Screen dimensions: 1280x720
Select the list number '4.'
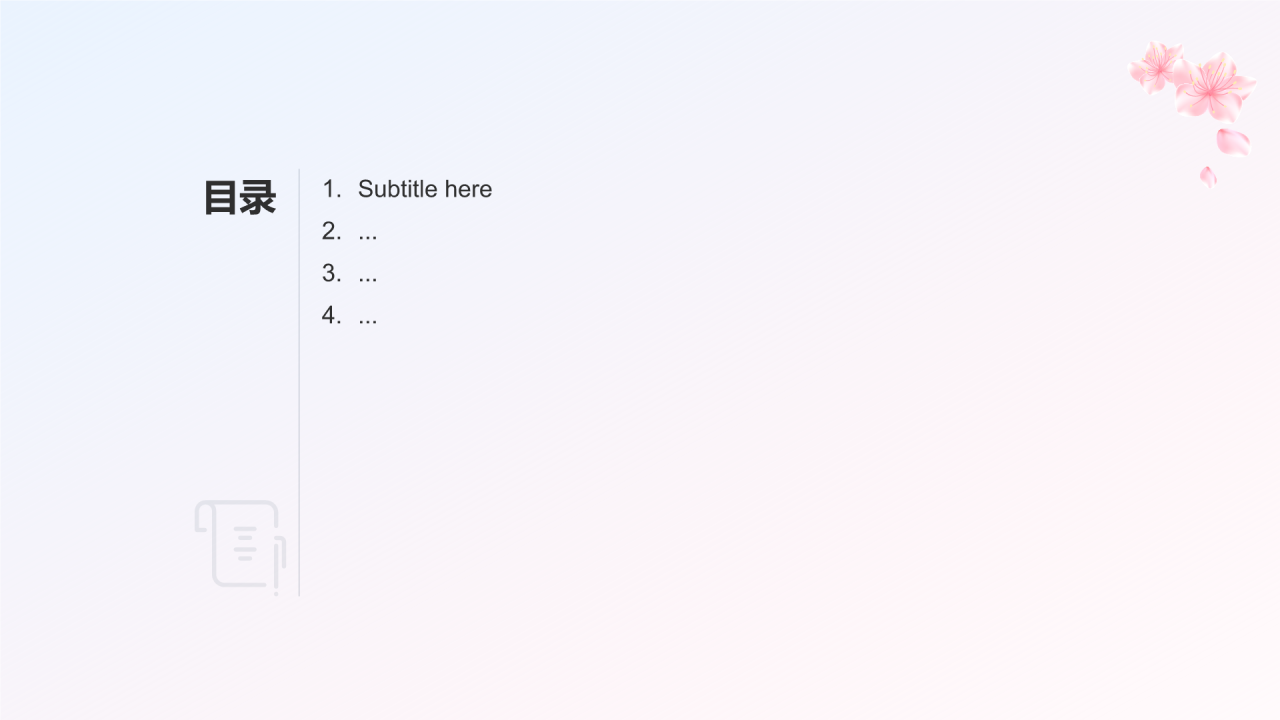click(x=332, y=315)
